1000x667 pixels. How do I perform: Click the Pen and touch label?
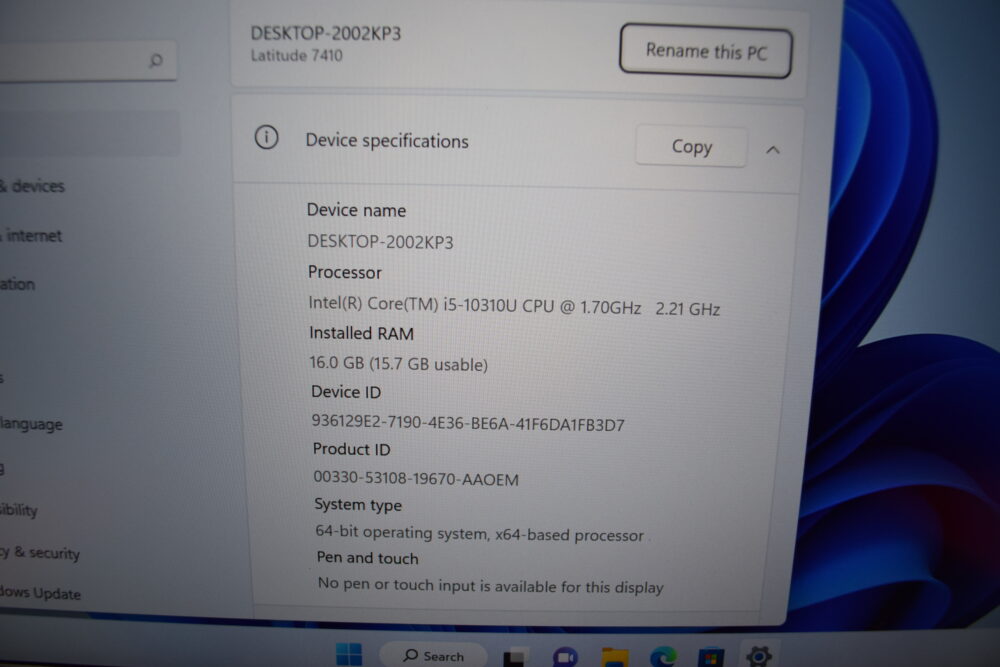click(367, 558)
